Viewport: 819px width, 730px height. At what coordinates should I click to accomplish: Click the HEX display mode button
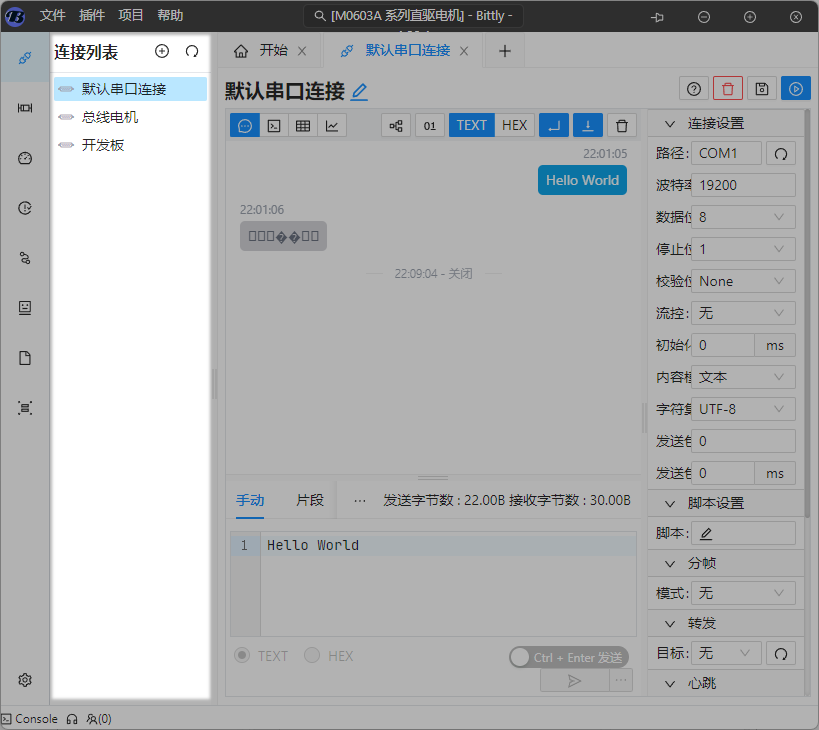[x=514, y=125]
